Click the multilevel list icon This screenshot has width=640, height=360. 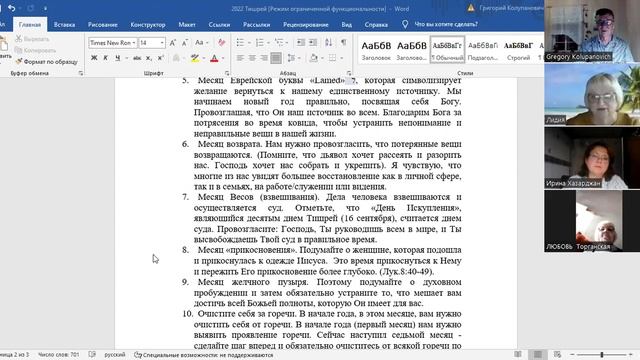click(x=279, y=42)
